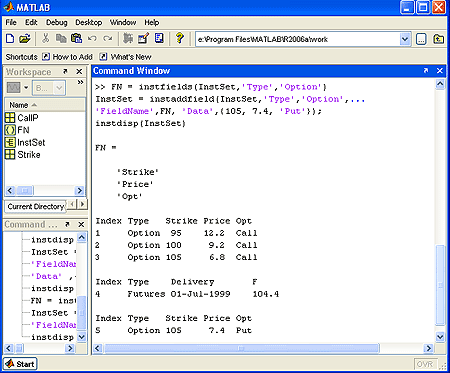The image size is (450, 373).
Task: Undock the Workspace panel
Action: 65,71
